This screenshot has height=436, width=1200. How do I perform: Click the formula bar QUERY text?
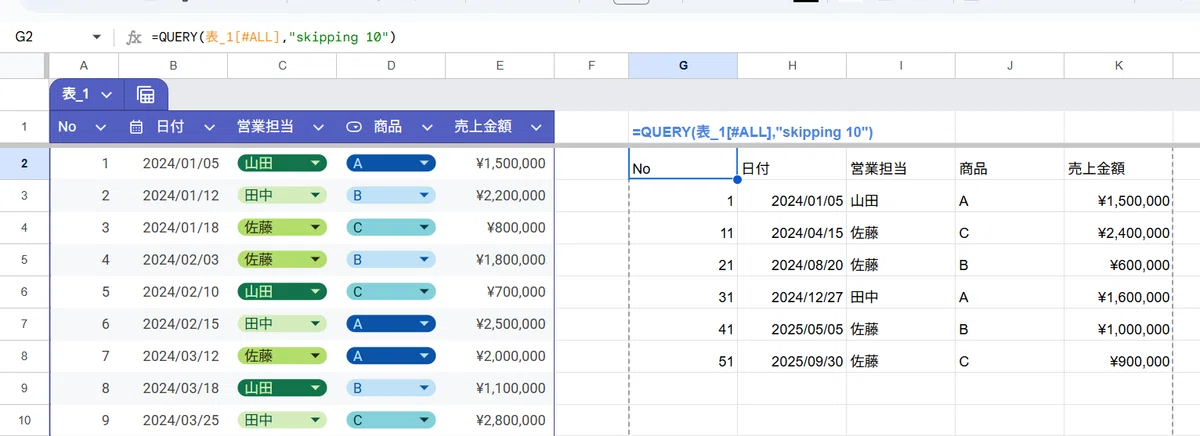pyautogui.click(x=274, y=37)
